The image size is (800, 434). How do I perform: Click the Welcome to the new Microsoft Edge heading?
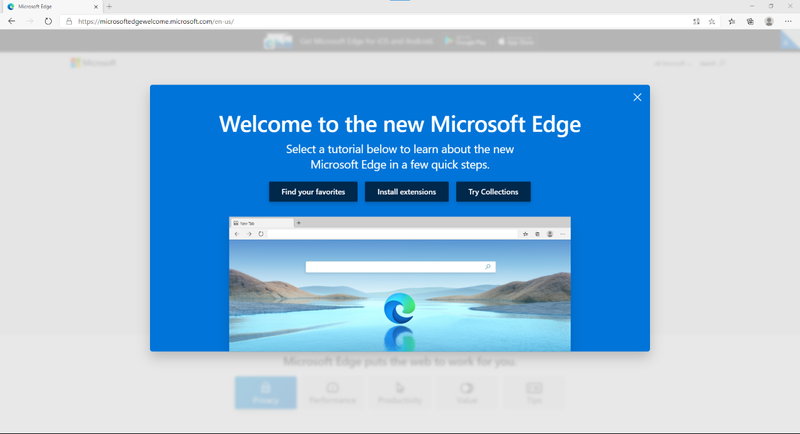tap(400, 124)
